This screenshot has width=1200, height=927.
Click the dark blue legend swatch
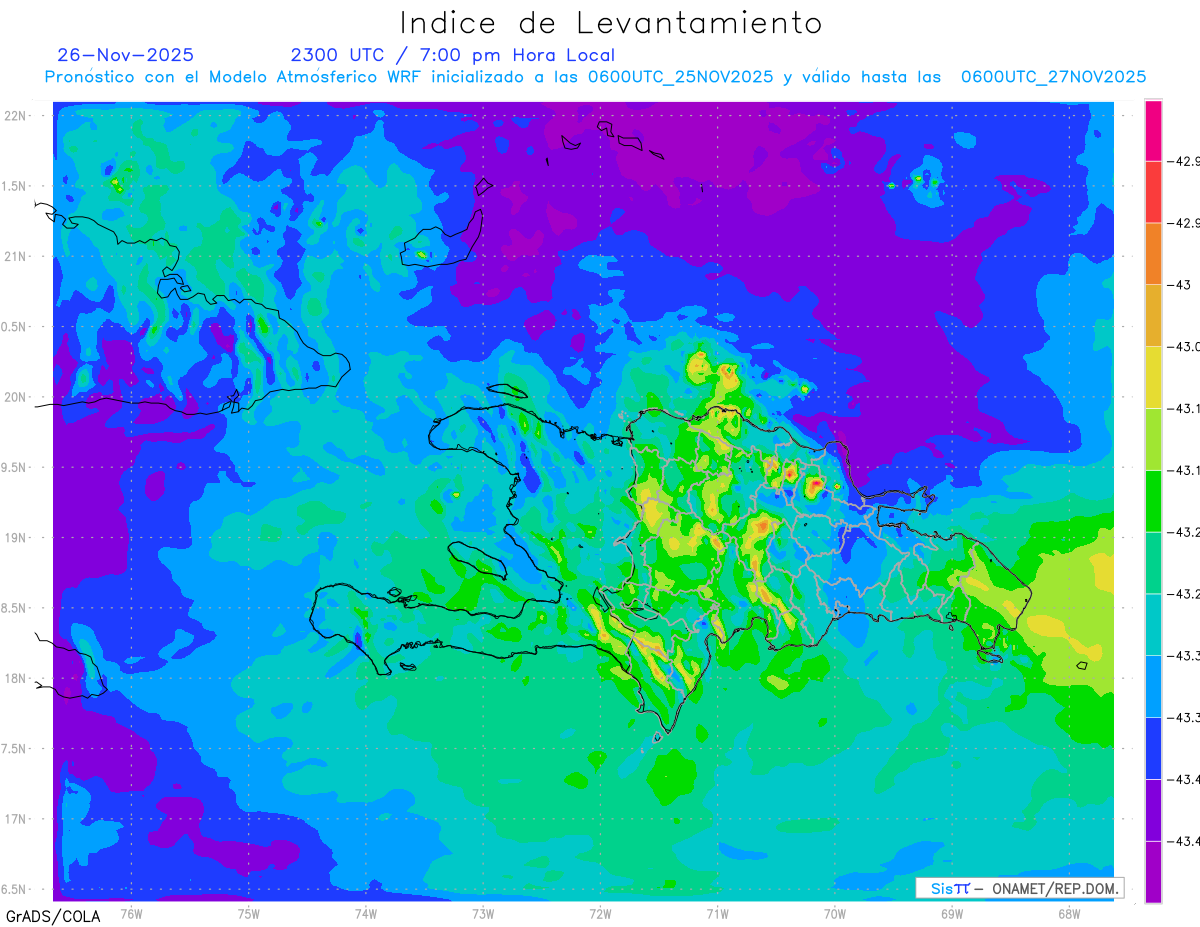tap(1153, 748)
